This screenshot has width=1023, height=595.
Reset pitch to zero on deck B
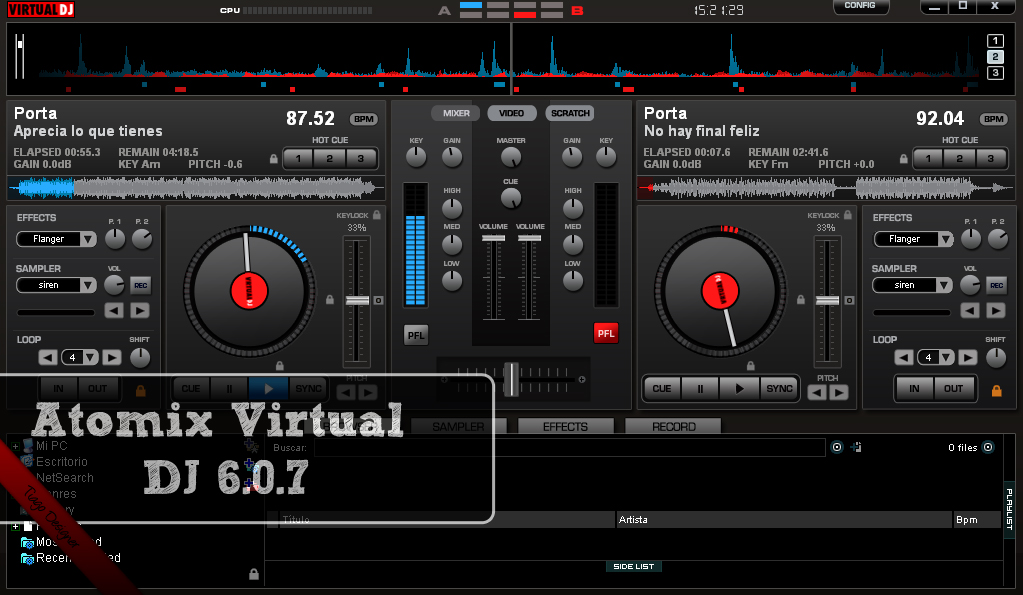pos(849,301)
